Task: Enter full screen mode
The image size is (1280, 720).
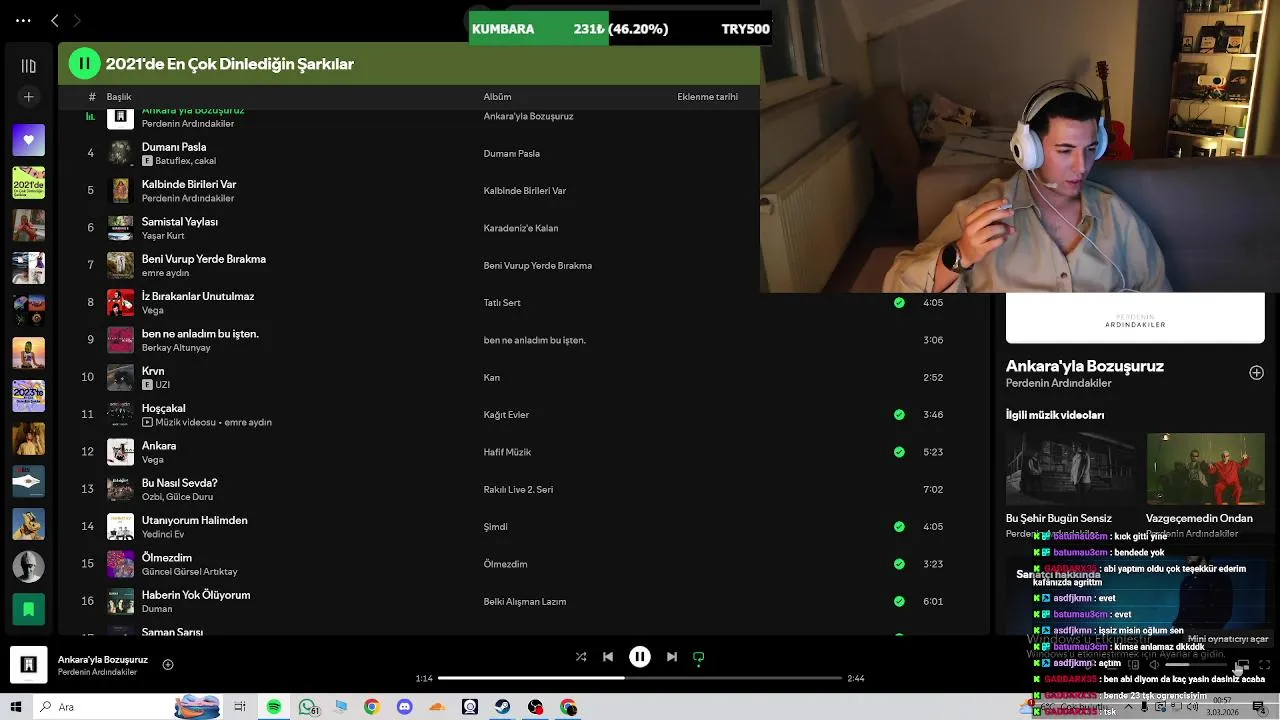Action: (x=1265, y=665)
